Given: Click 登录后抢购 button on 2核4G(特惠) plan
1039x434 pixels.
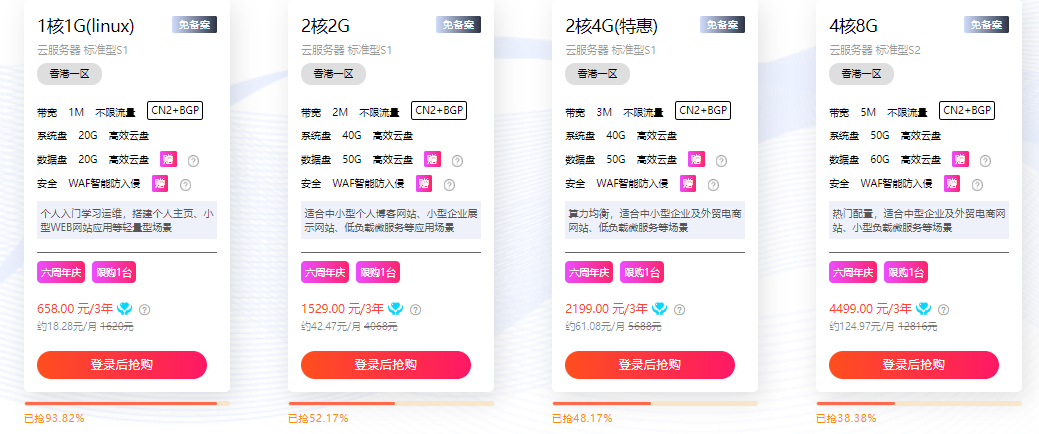Looking at the screenshot, I should click(x=650, y=365).
